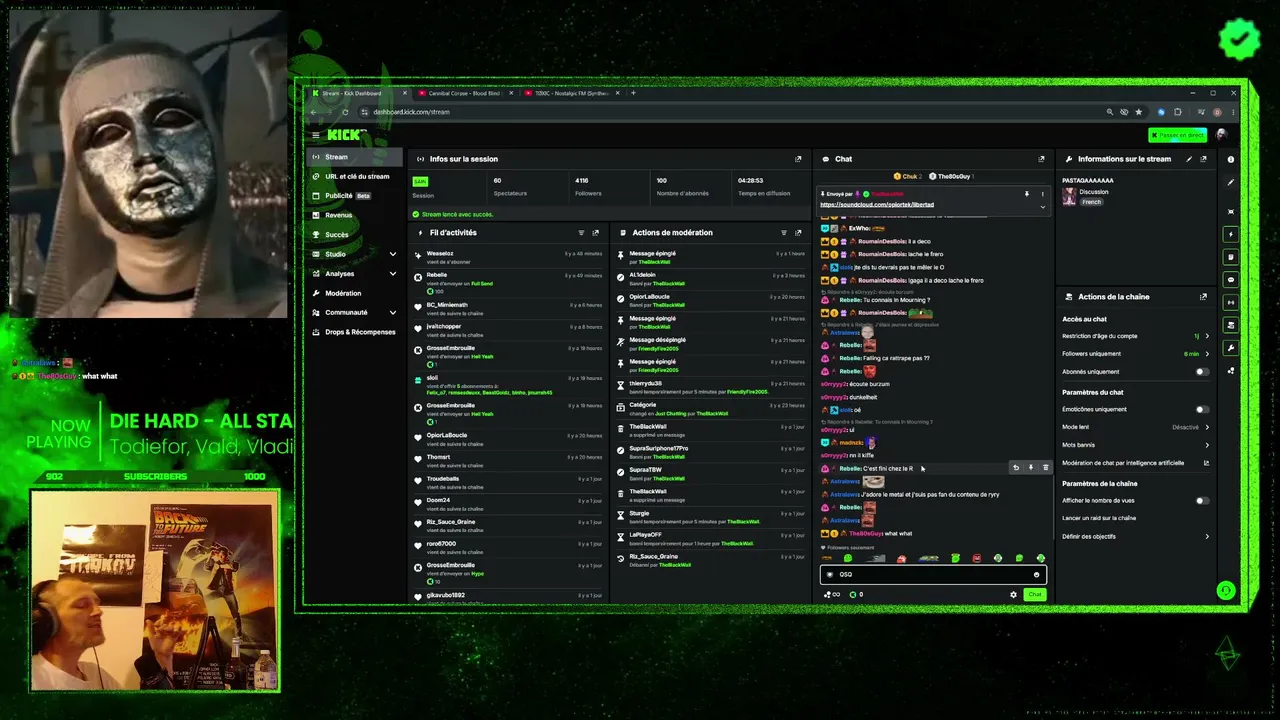Open Modération de chat par intelligence artificielle
The height and width of the screenshot is (720, 1280).
coord(1135,463)
